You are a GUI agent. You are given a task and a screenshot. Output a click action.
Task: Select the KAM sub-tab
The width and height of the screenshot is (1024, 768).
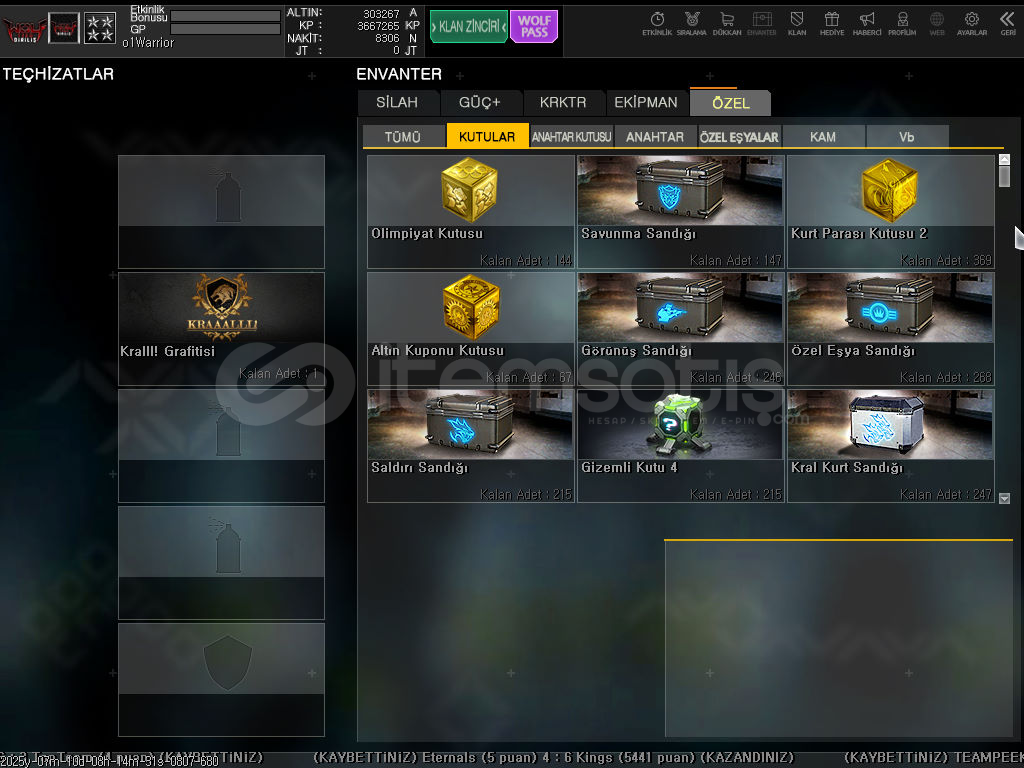click(x=823, y=136)
